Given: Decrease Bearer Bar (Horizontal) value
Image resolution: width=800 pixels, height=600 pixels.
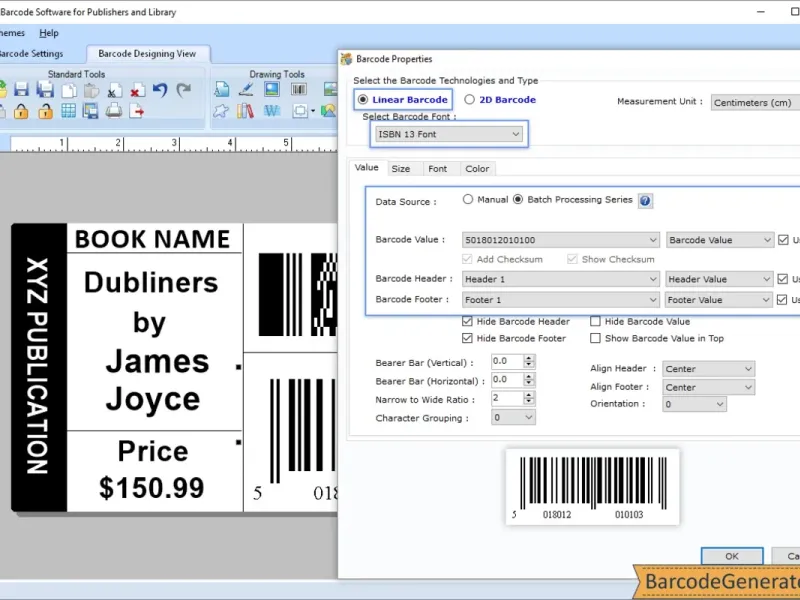Looking at the screenshot, I should pos(529,383).
